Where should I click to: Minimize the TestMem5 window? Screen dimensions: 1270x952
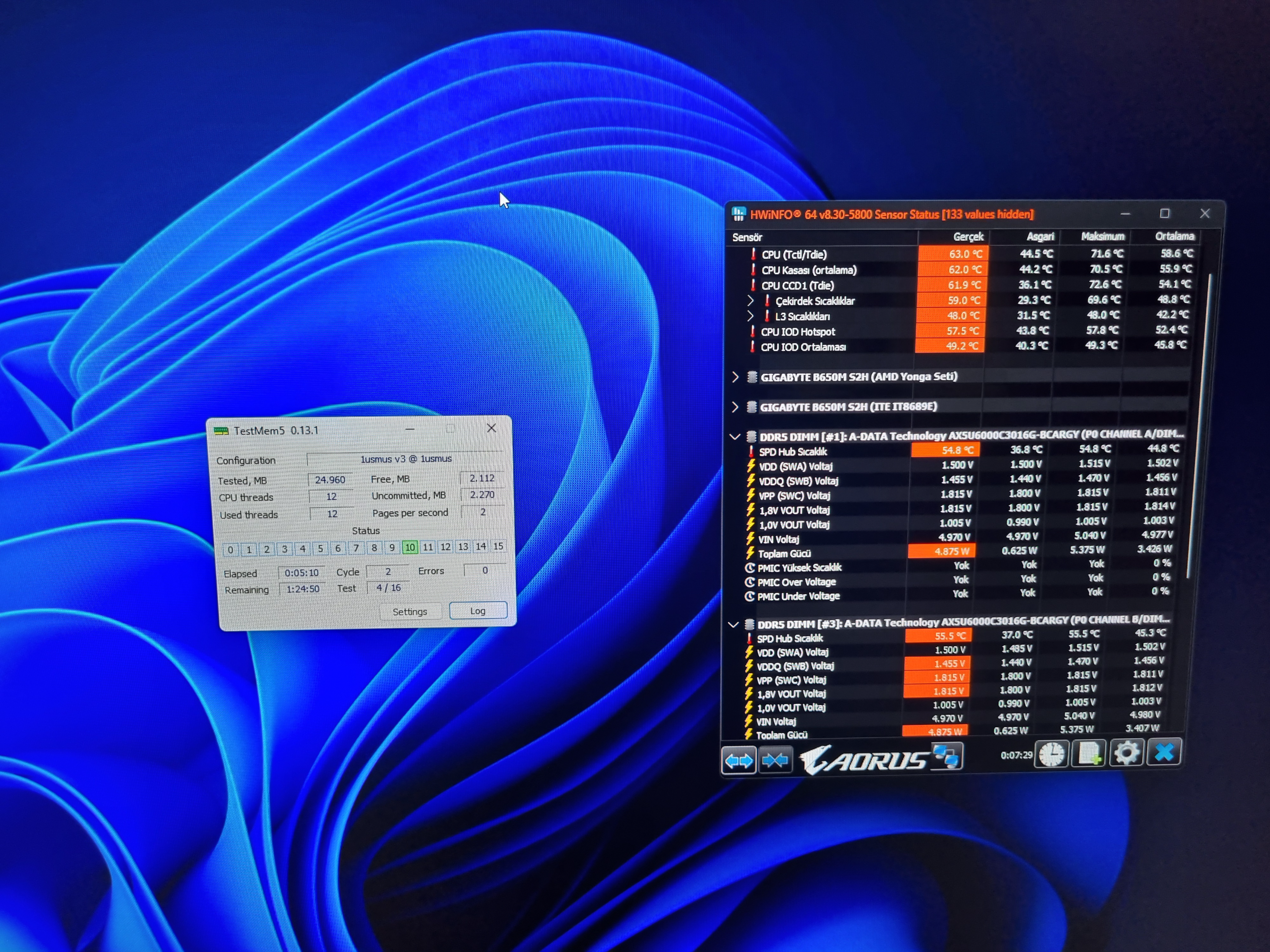(x=409, y=429)
